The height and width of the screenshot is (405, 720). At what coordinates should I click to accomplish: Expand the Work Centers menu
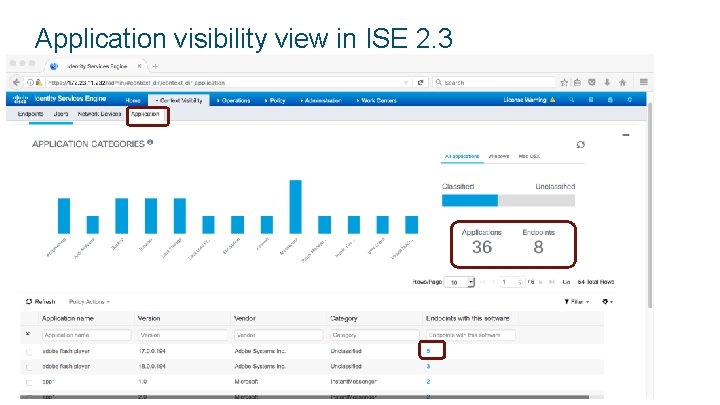coord(377,100)
